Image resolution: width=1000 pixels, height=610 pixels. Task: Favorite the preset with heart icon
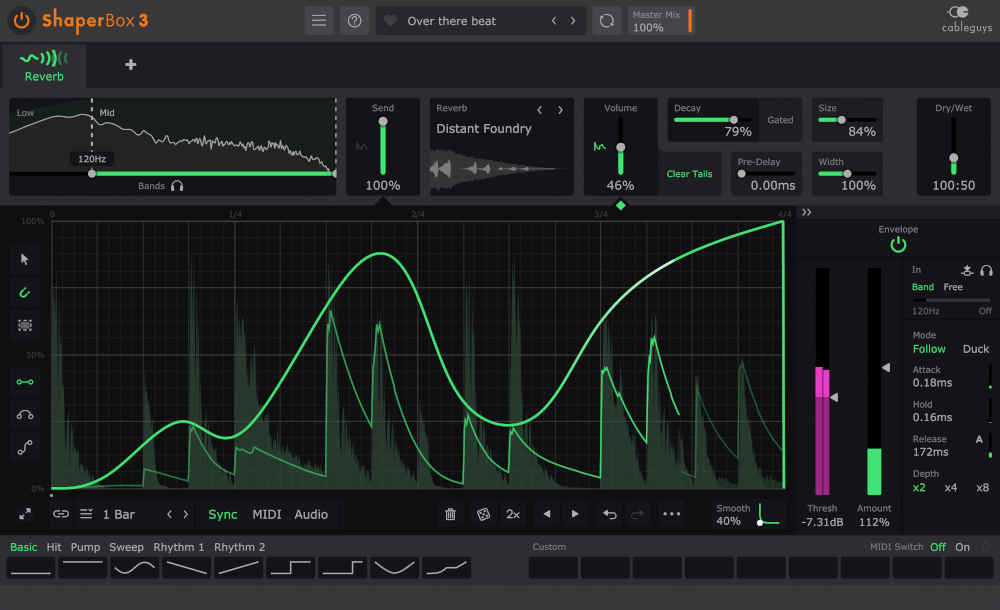pyautogui.click(x=391, y=21)
